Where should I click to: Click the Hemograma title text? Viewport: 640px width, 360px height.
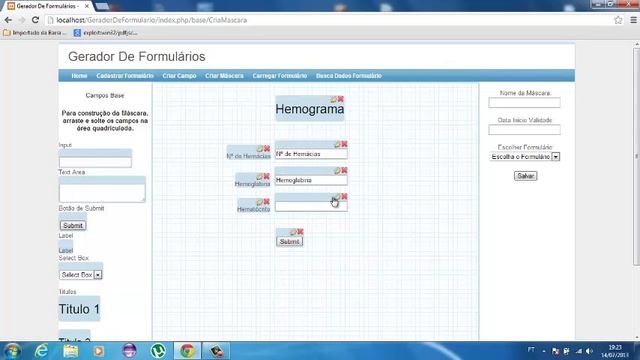tap(310, 109)
